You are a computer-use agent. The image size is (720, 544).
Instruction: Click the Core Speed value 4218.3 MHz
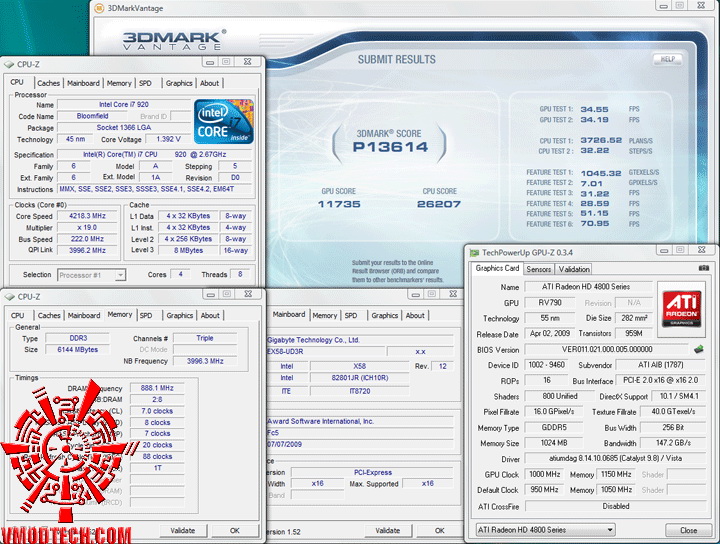coord(87,216)
